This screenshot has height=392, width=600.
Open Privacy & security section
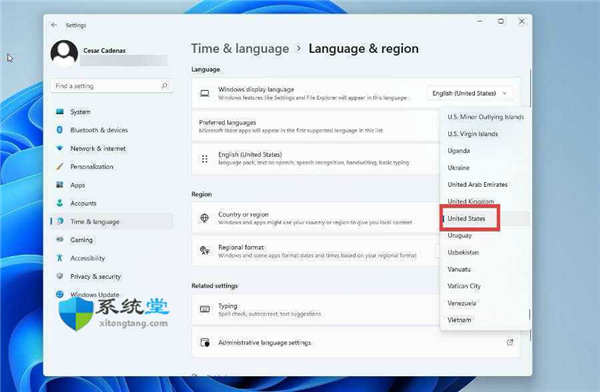112,276
